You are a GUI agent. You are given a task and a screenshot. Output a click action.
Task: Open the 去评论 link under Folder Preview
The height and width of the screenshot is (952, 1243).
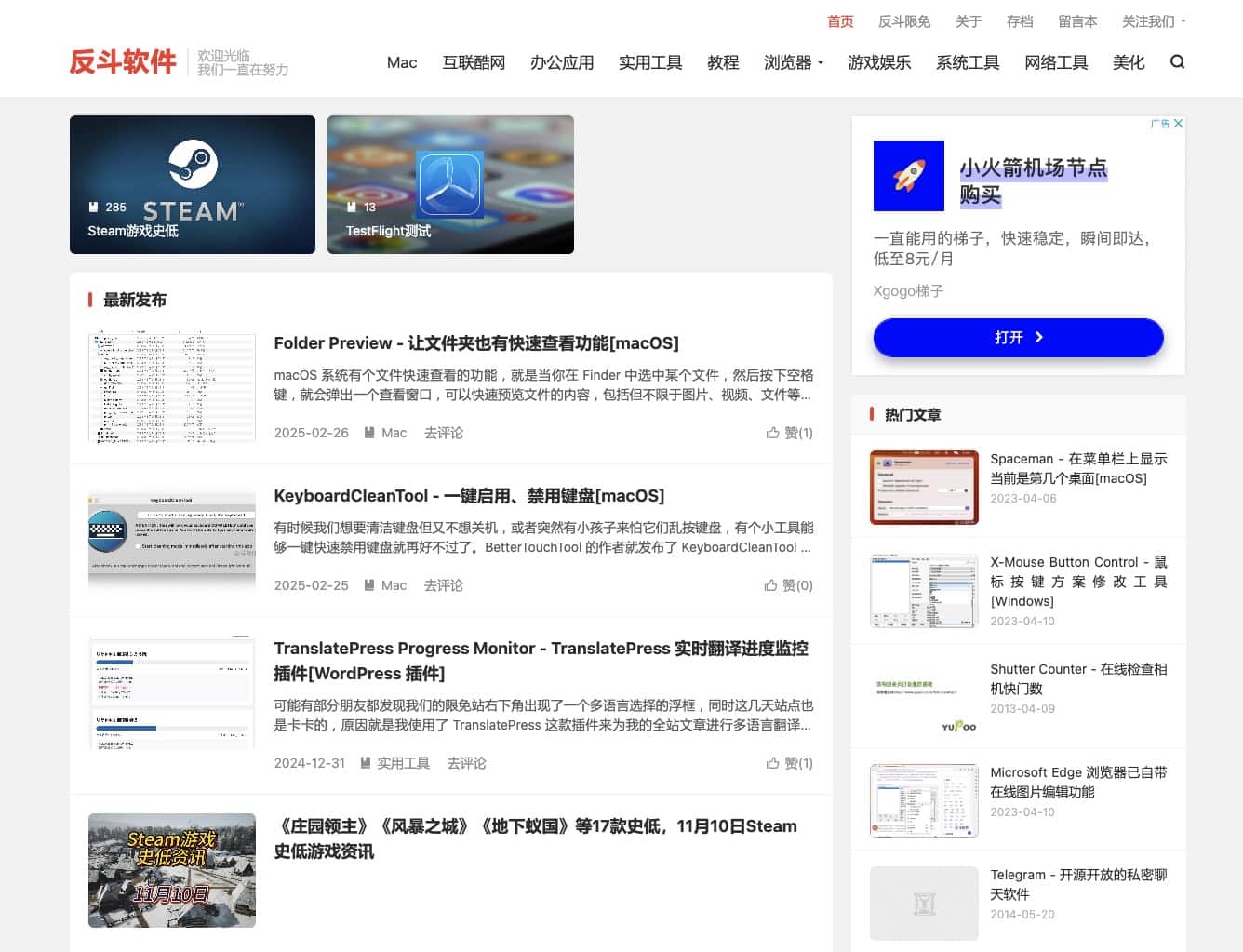(444, 432)
